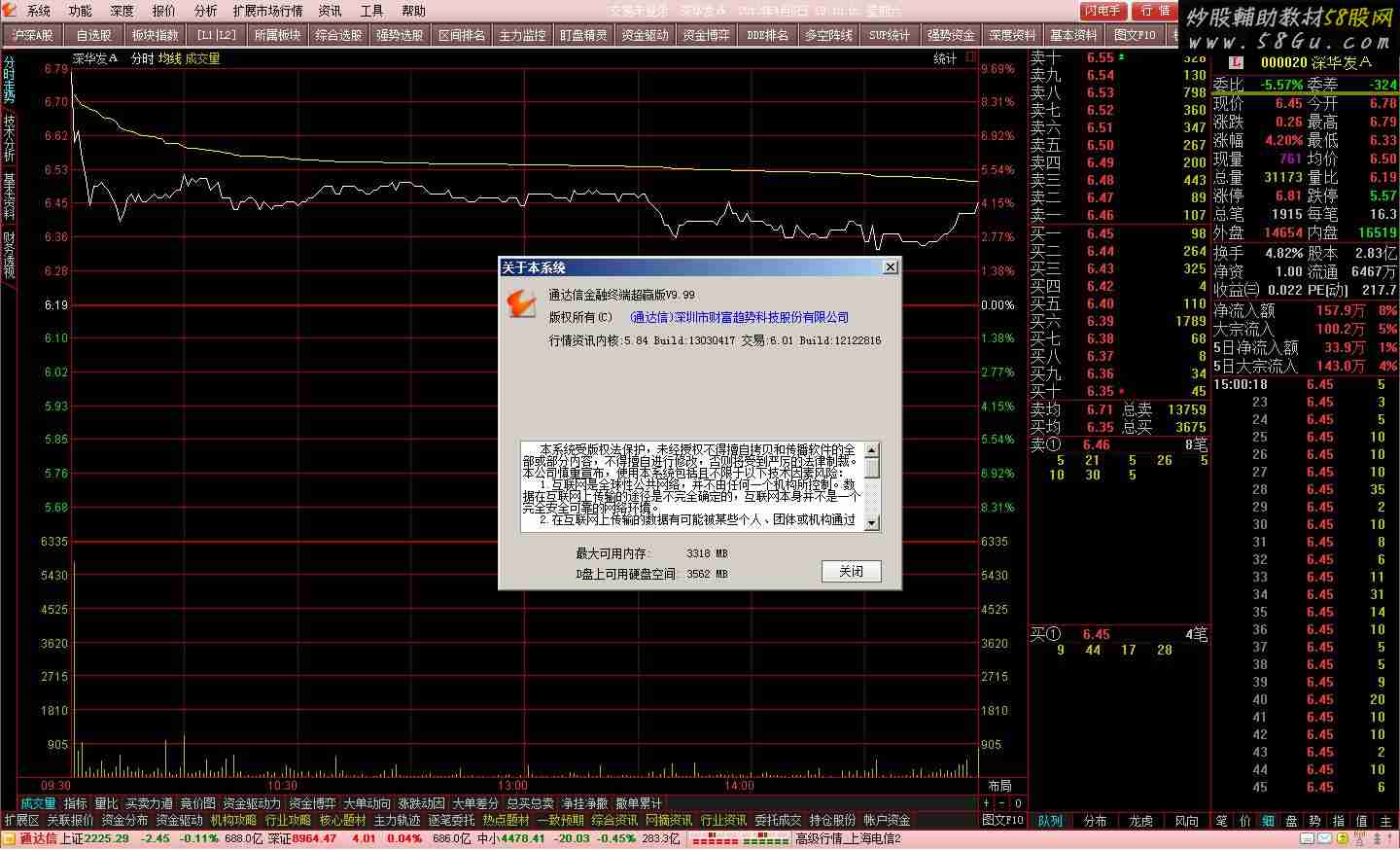The height and width of the screenshot is (850, 1400).
Task: Click the 板块指数 toolbar button
Action: (x=156, y=35)
